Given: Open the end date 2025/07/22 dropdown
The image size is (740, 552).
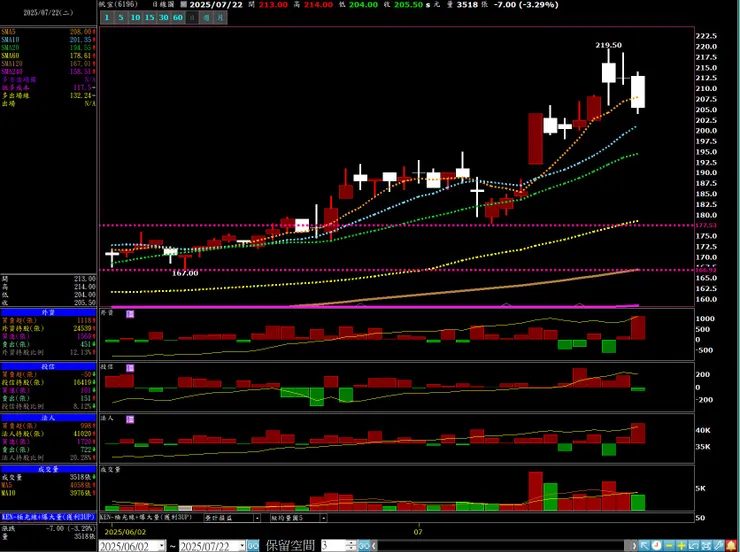Looking at the screenshot, I should tap(242, 546).
